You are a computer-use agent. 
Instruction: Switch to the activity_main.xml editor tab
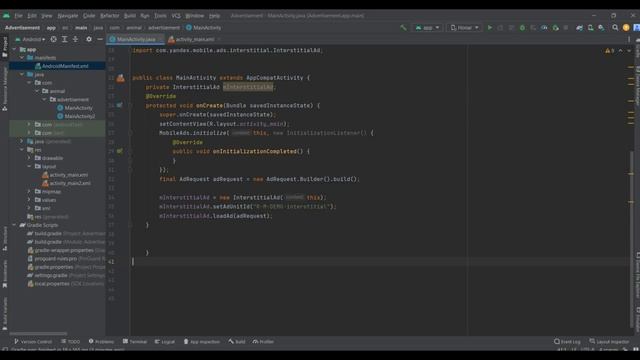point(193,39)
